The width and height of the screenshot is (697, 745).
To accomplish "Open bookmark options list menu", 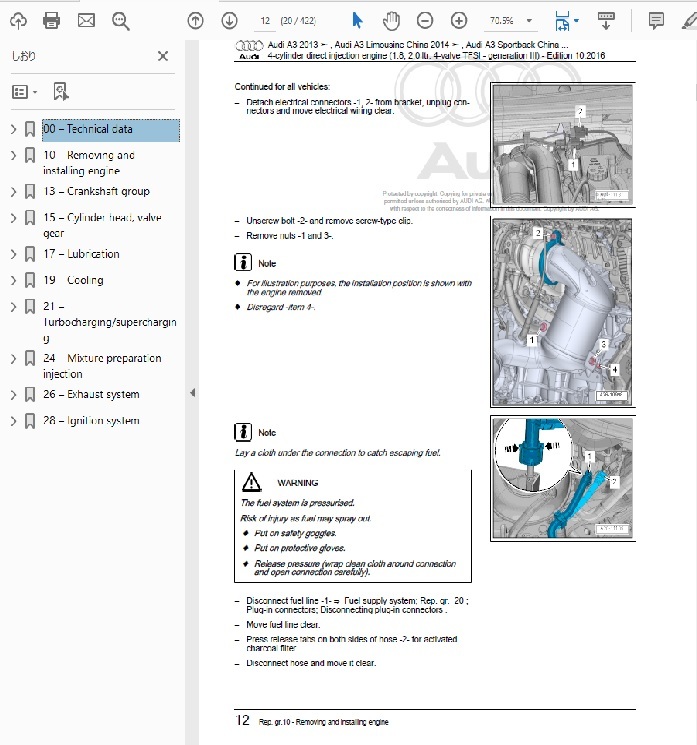I will pyautogui.click(x=24, y=92).
